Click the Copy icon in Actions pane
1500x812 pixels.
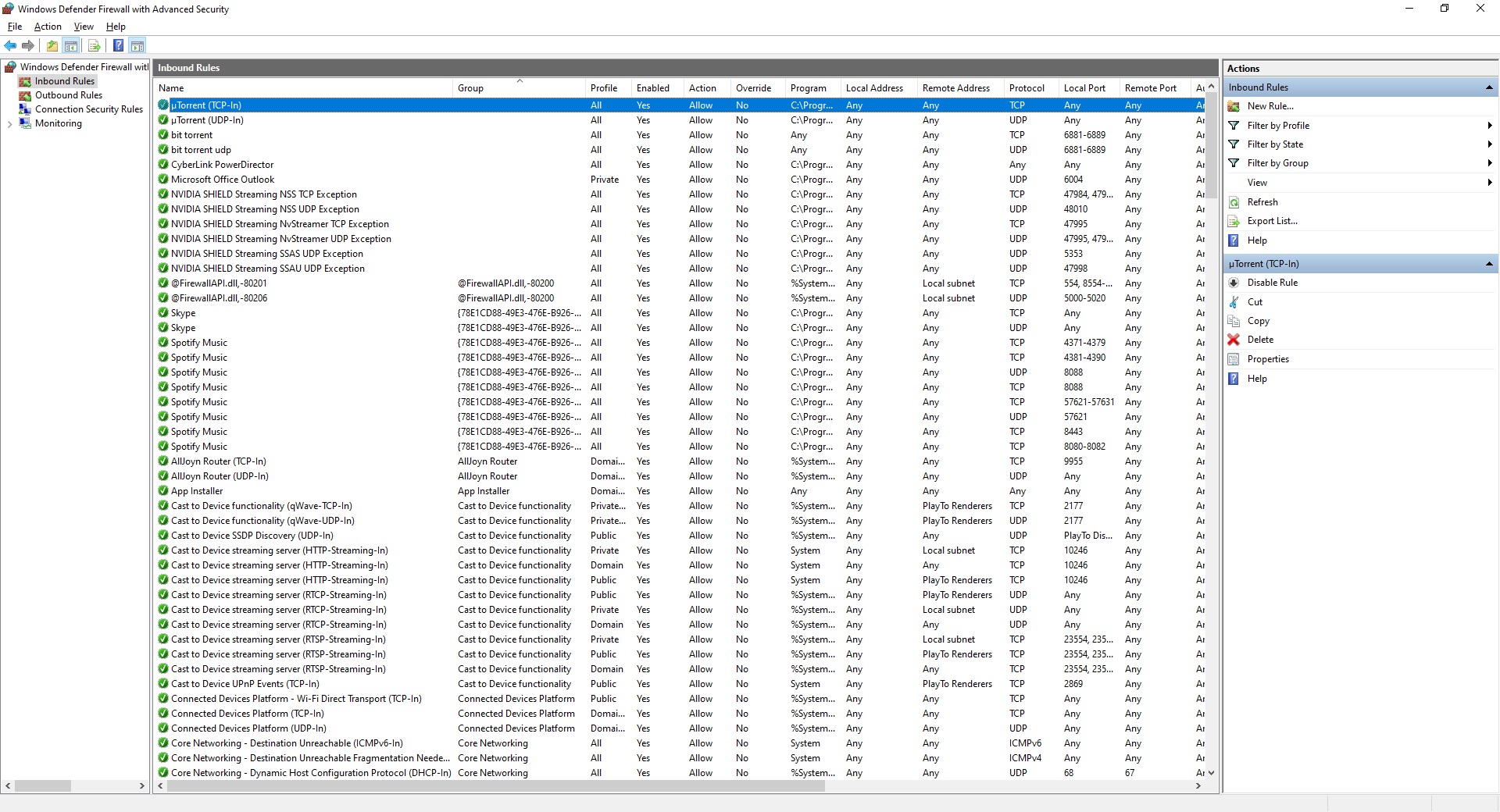click(1234, 321)
